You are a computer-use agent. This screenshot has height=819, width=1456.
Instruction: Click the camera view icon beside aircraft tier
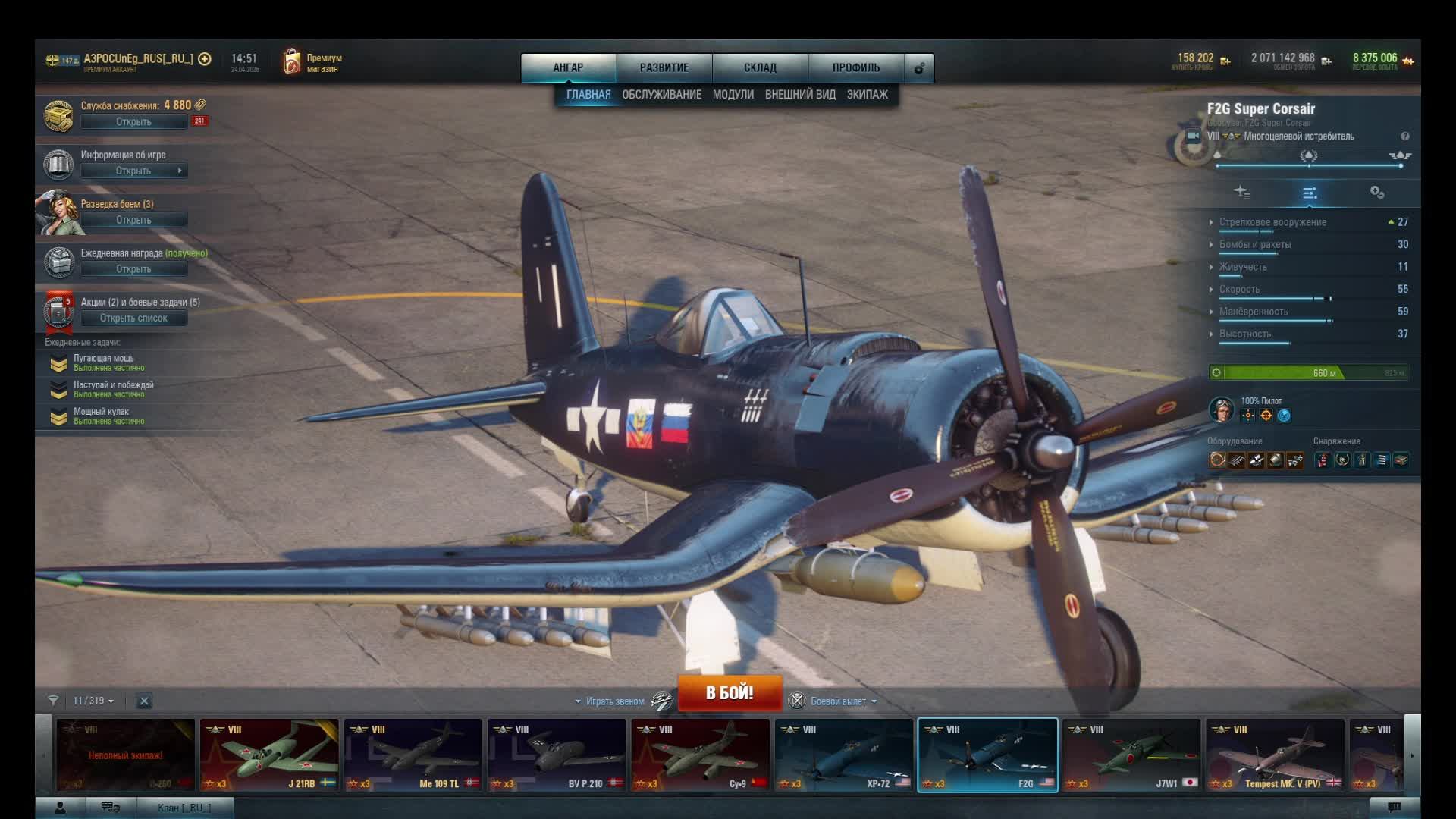[x=1193, y=136]
